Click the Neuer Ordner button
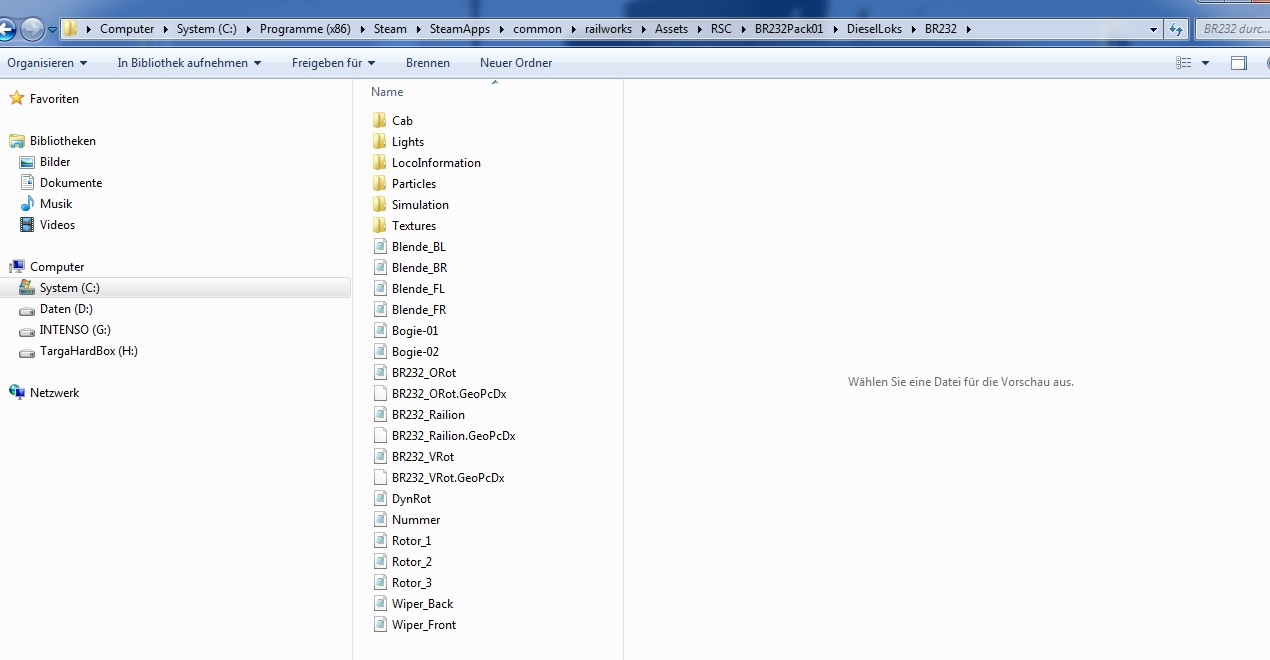This screenshot has width=1270, height=660. pyautogui.click(x=516, y=62)
